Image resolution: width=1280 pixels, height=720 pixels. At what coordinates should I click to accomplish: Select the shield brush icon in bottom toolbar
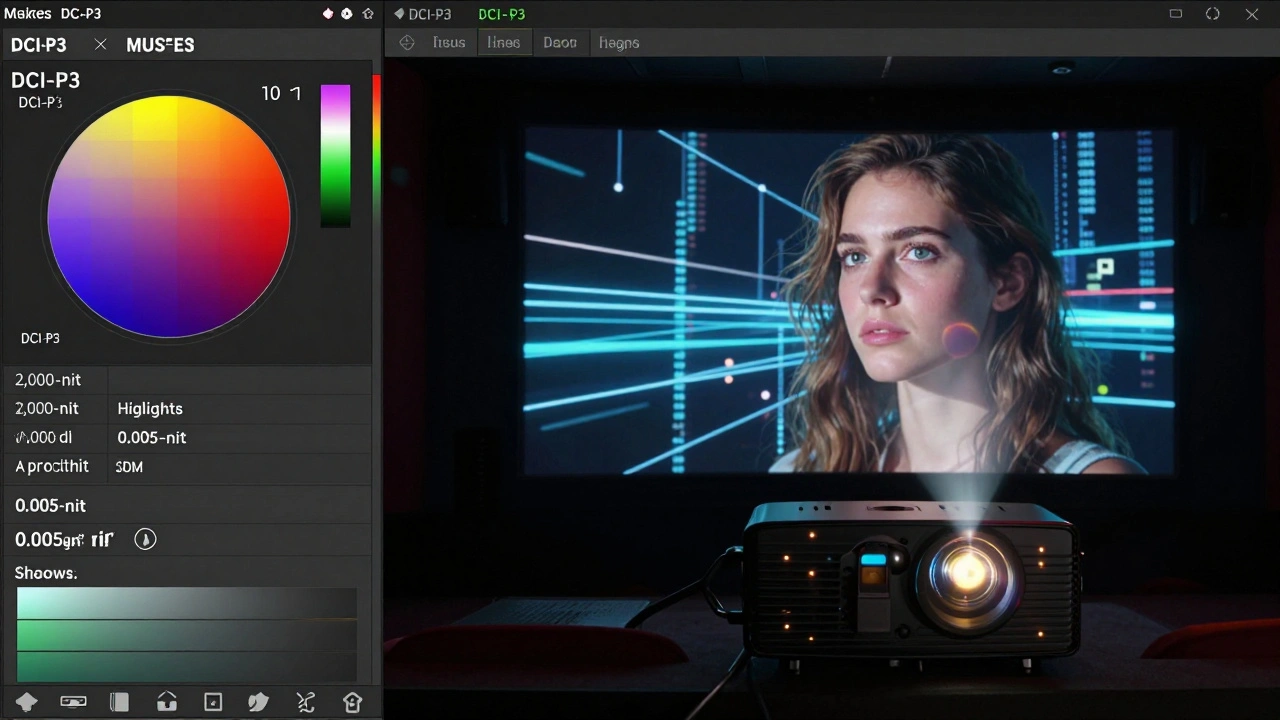coord(258,702)
